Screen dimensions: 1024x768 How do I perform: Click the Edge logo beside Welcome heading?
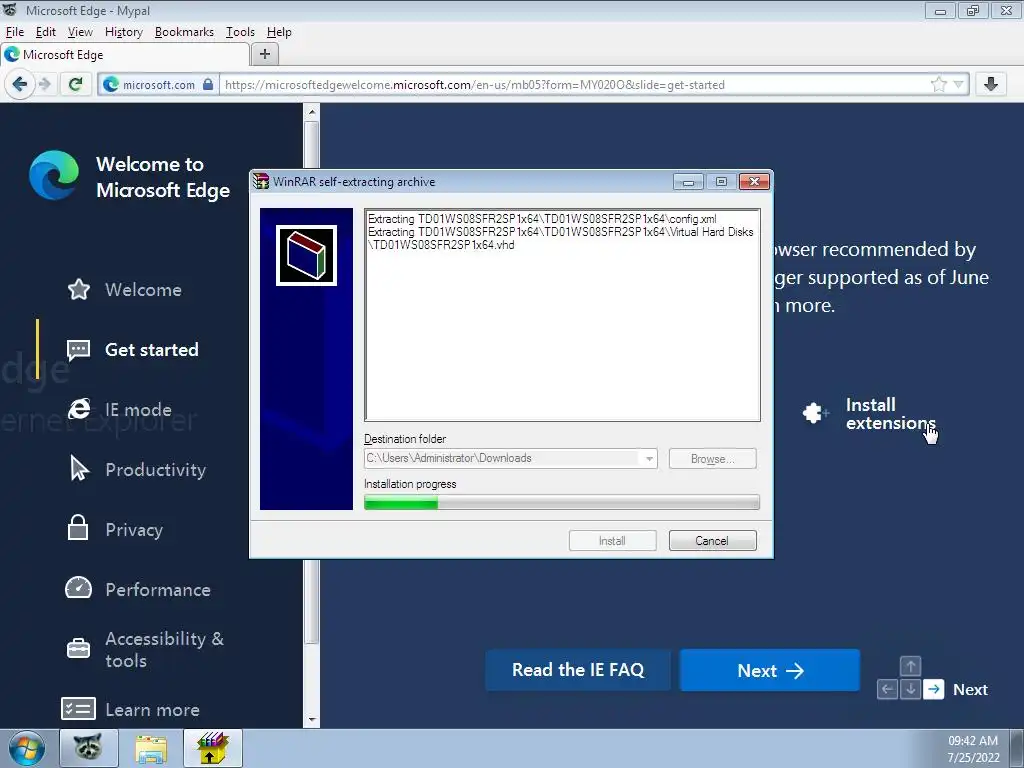coord(54,175)
